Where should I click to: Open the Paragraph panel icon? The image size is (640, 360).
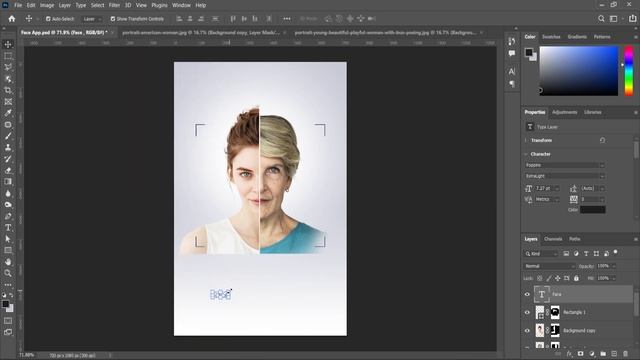coord(512,84)
